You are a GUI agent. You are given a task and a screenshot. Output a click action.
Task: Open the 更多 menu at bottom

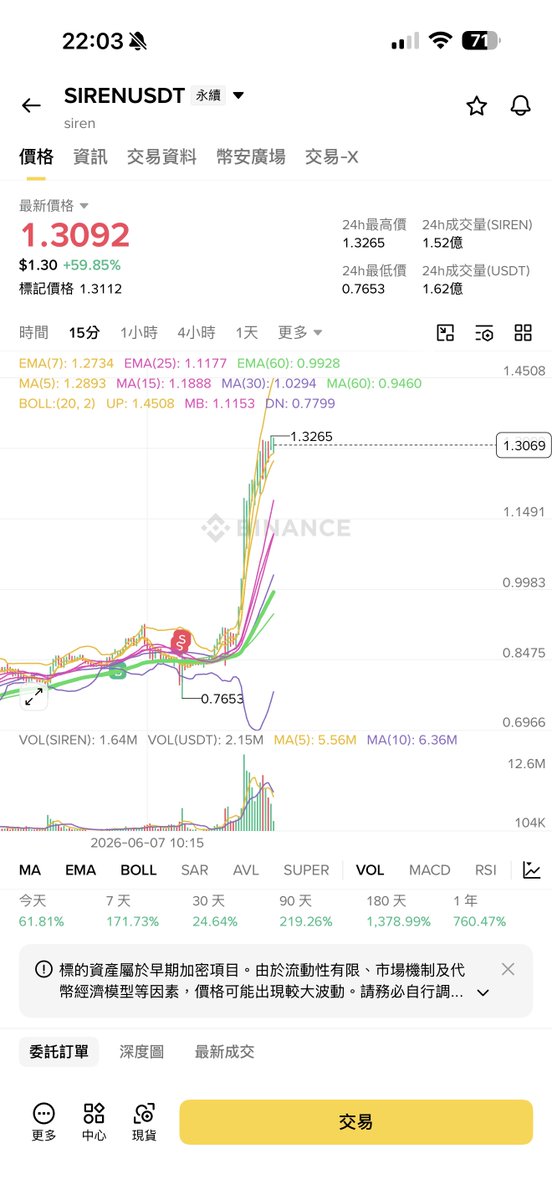[x=43, y=1122]
